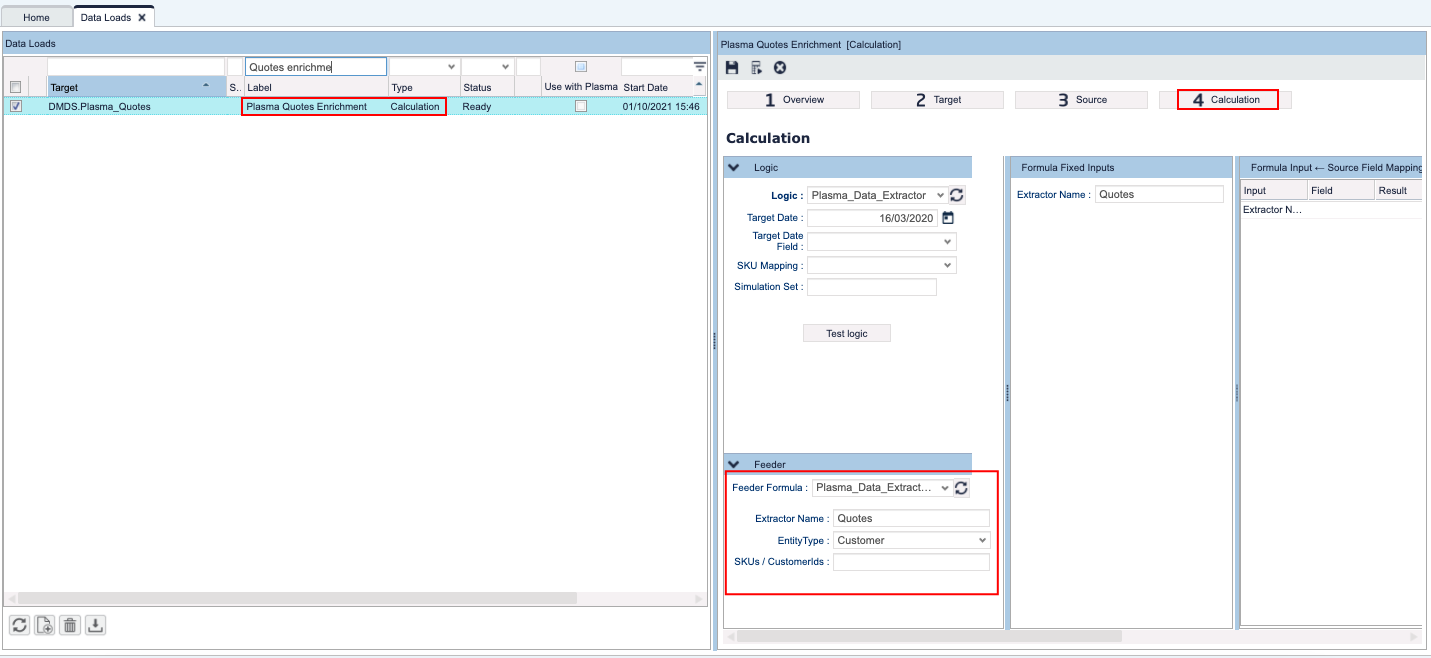Open step 2 Target
This screenshot has height=658, width=1431.
point(937,99)
